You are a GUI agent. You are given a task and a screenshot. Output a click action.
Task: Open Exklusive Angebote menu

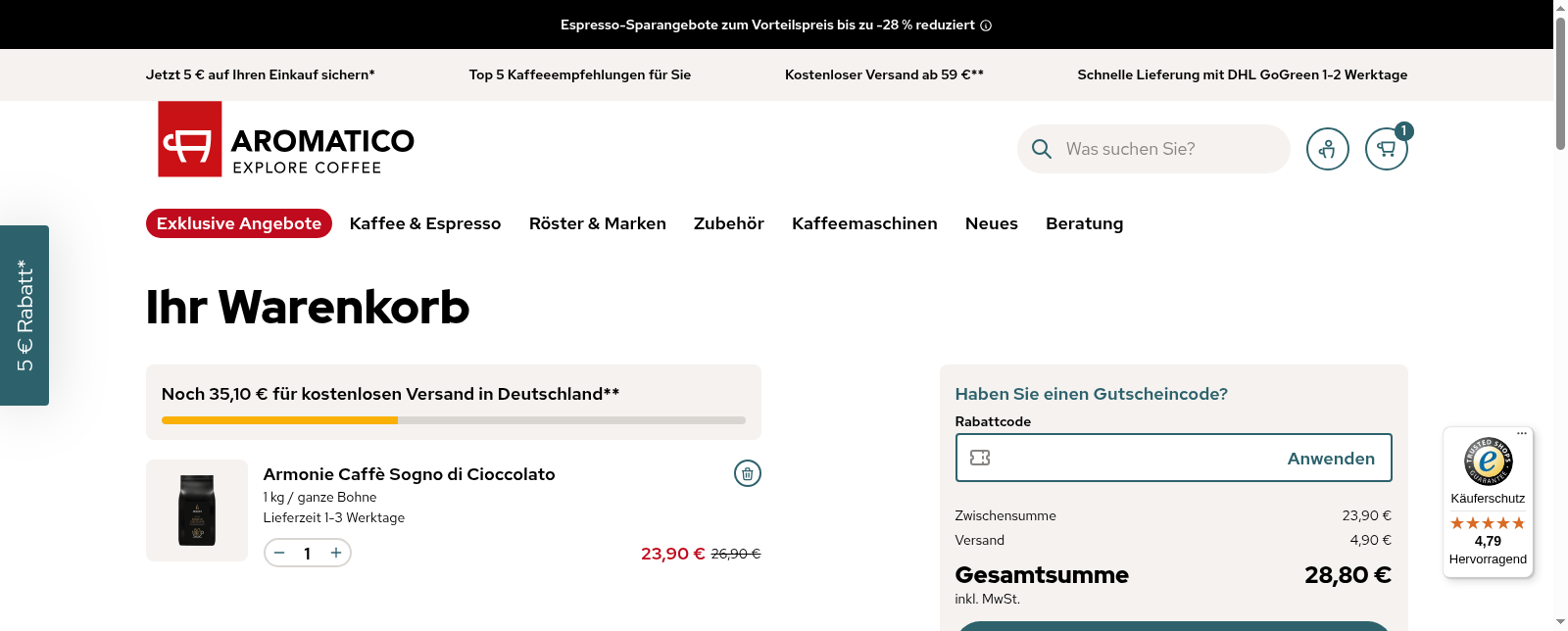point(239,223)
